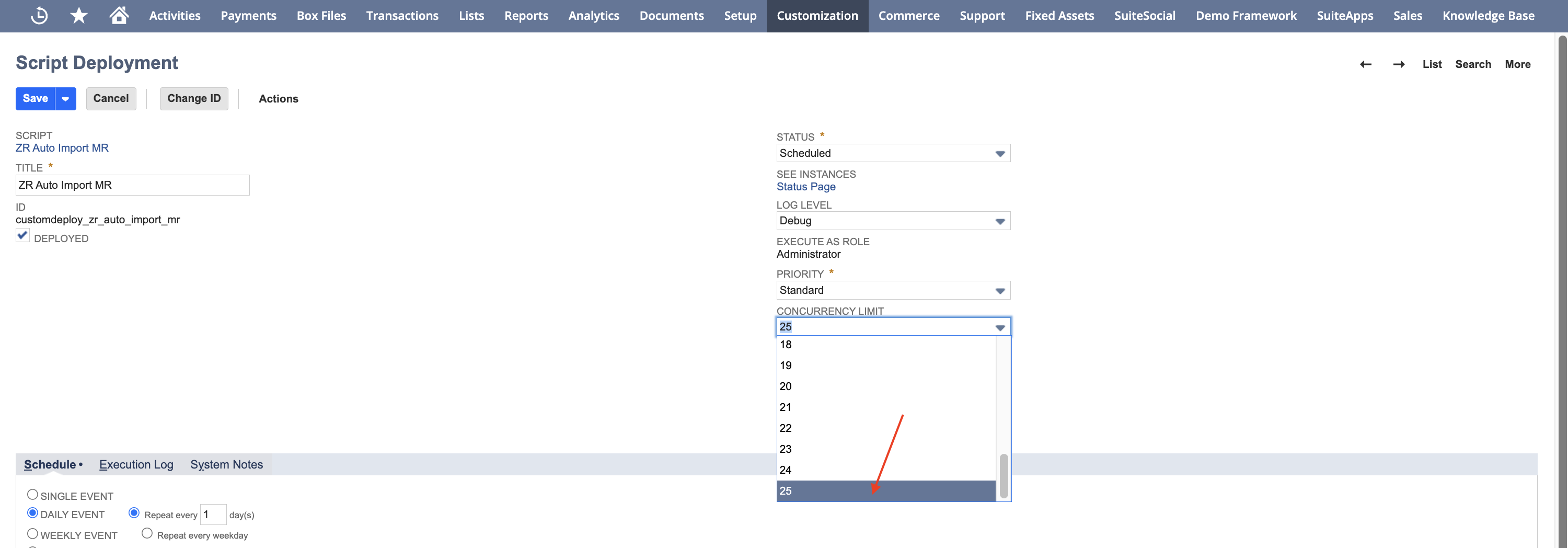Image resolution: width=1568 pixels, height=548 pixels.
Task: Select the Weekly Event radio option
Action: 33,533
